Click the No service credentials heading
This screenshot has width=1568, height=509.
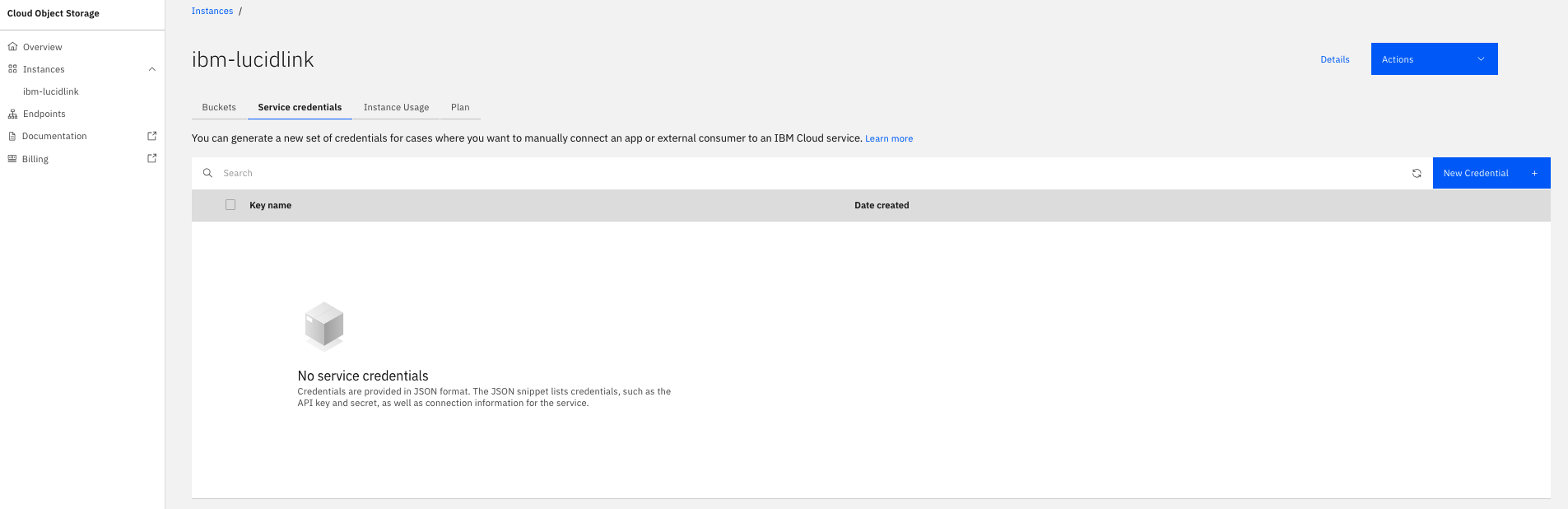click(x=363, y=376)
